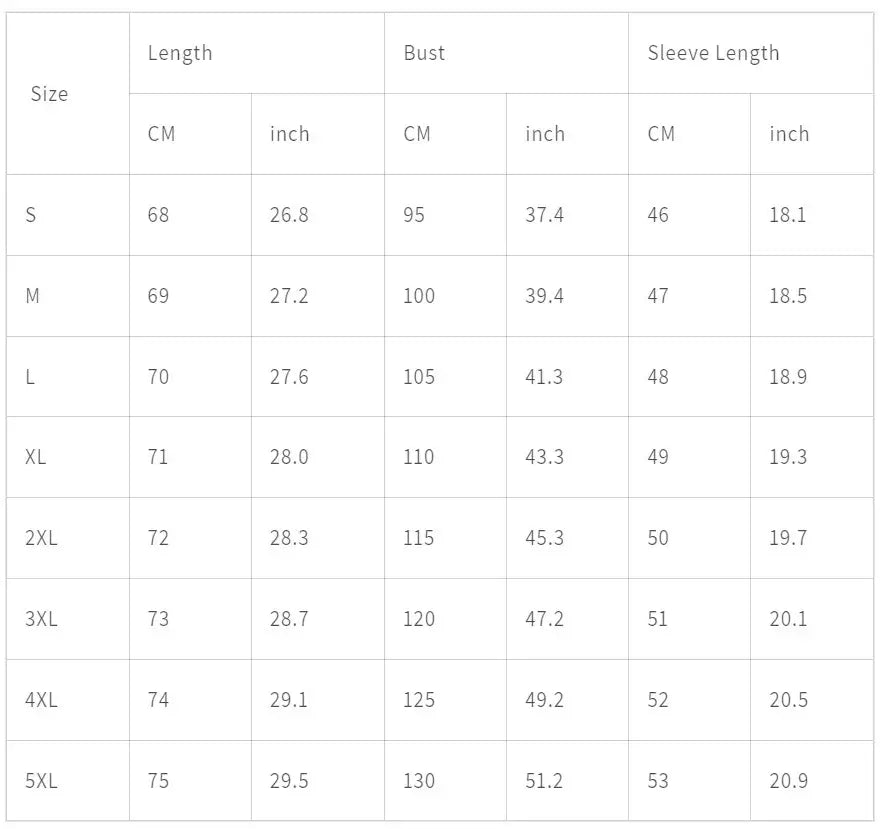Click the 3XL size row label
883x829 pixels.
41,619
